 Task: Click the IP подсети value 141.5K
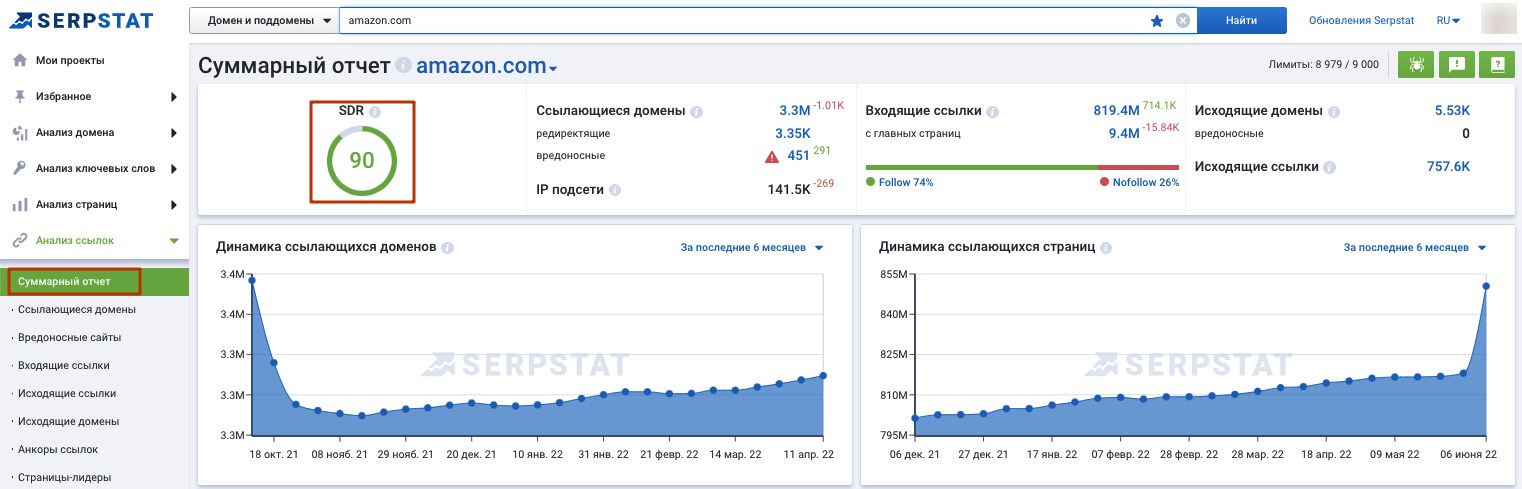point(788,188)
